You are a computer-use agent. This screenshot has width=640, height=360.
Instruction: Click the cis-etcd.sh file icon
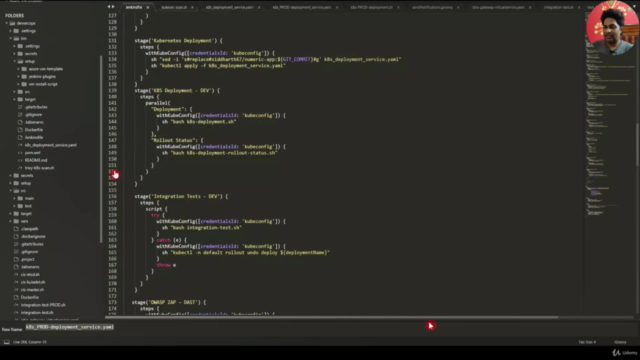(16, 275)
